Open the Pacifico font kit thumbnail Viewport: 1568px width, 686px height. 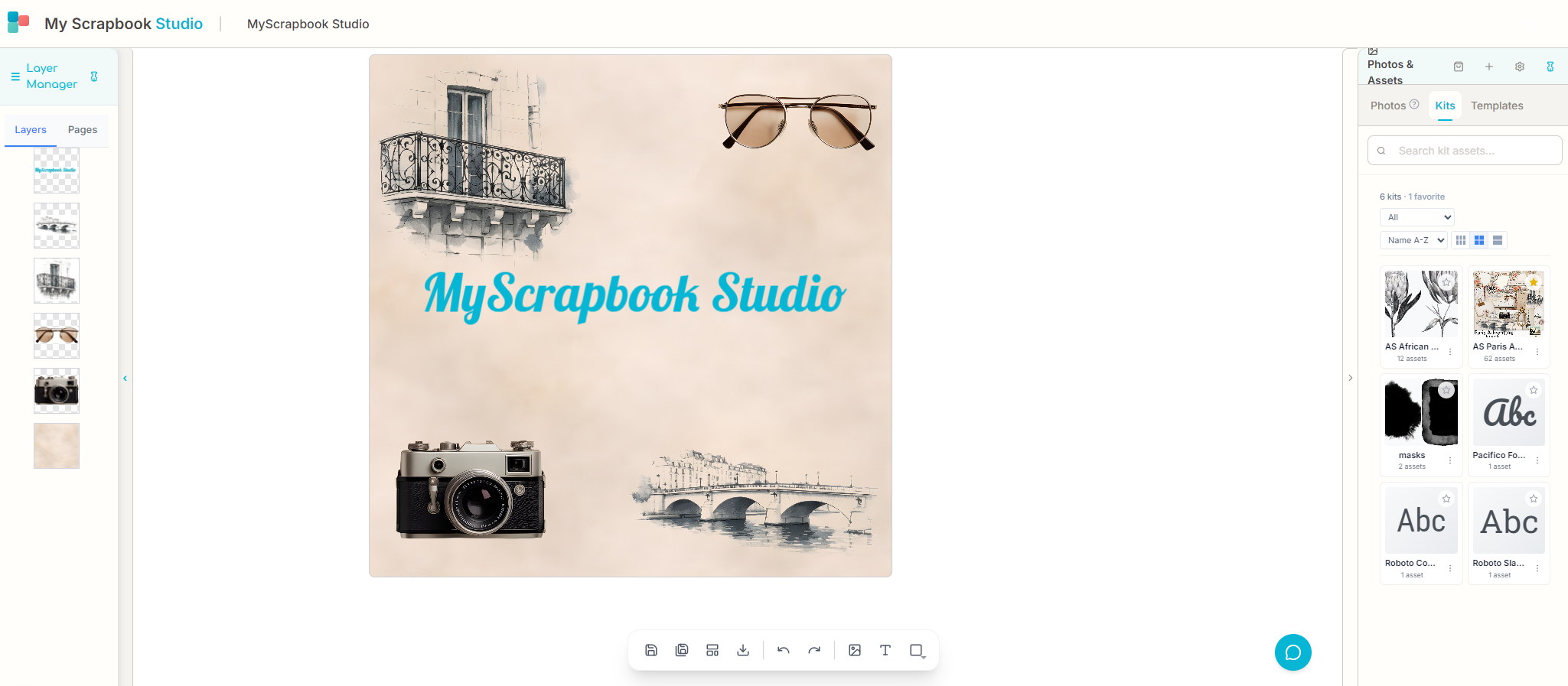coord(1508,411)
